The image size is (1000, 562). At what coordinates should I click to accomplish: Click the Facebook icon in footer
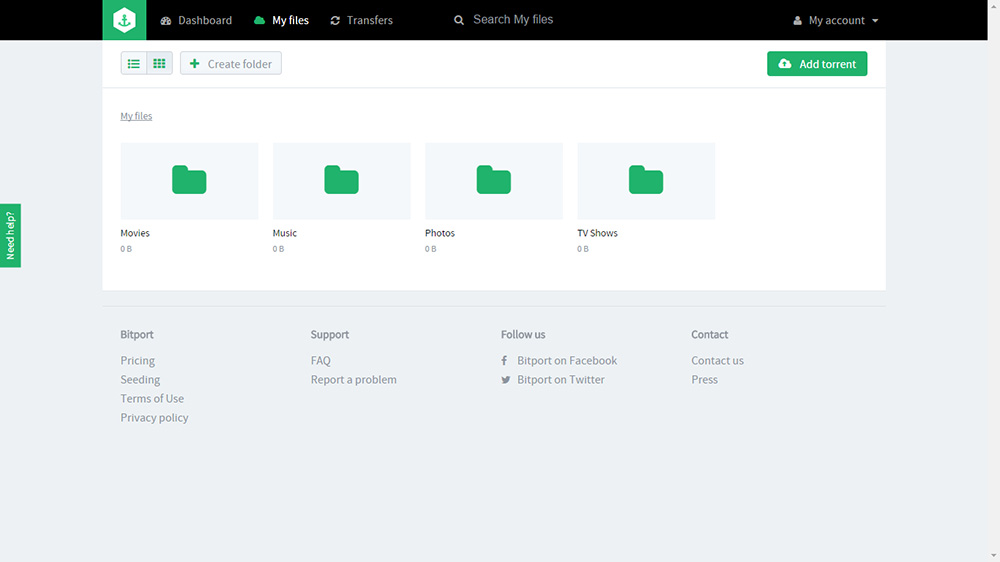tap(504, 360)
